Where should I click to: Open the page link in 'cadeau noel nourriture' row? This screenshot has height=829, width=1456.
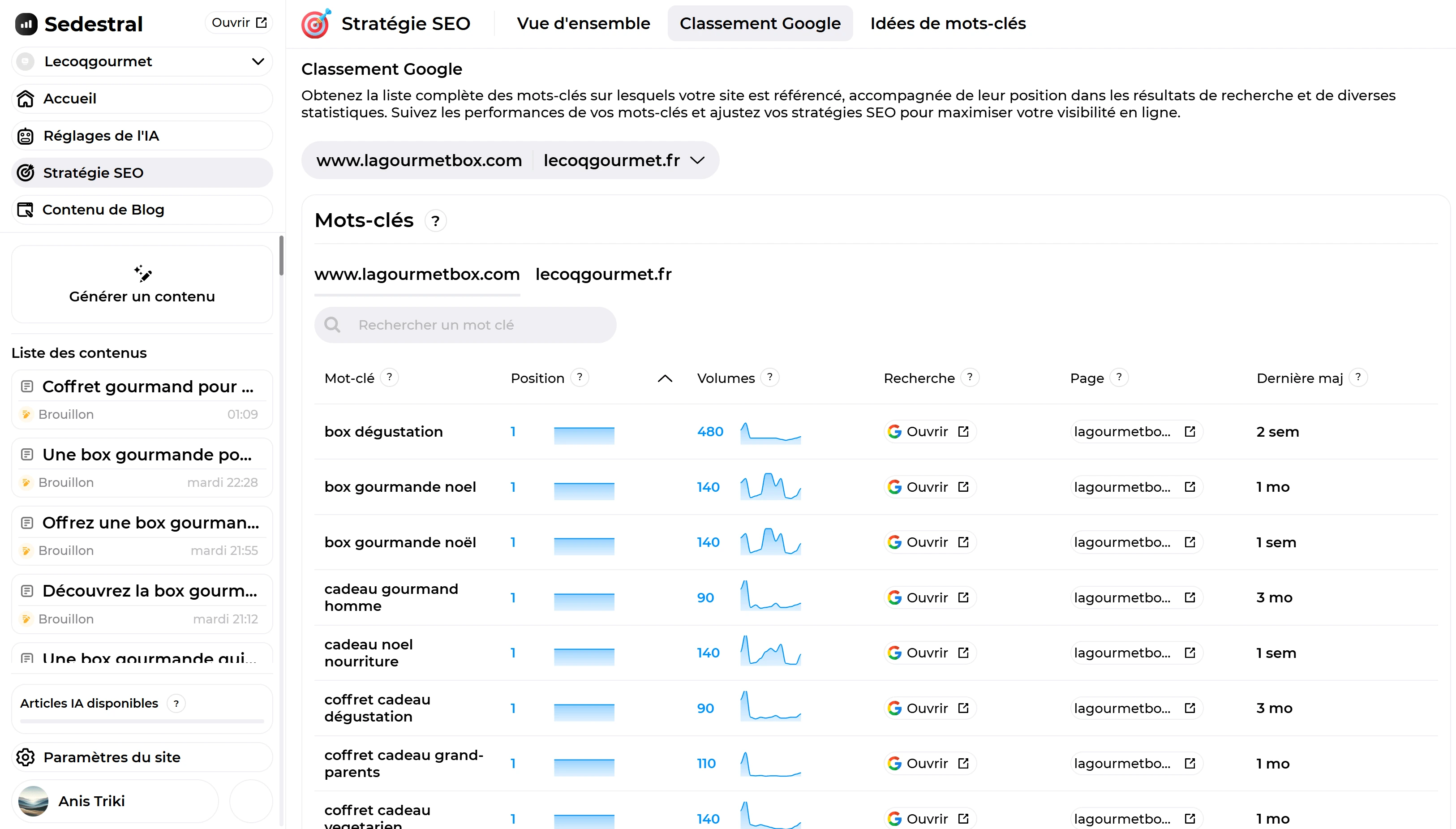[x=1136, y=653]
